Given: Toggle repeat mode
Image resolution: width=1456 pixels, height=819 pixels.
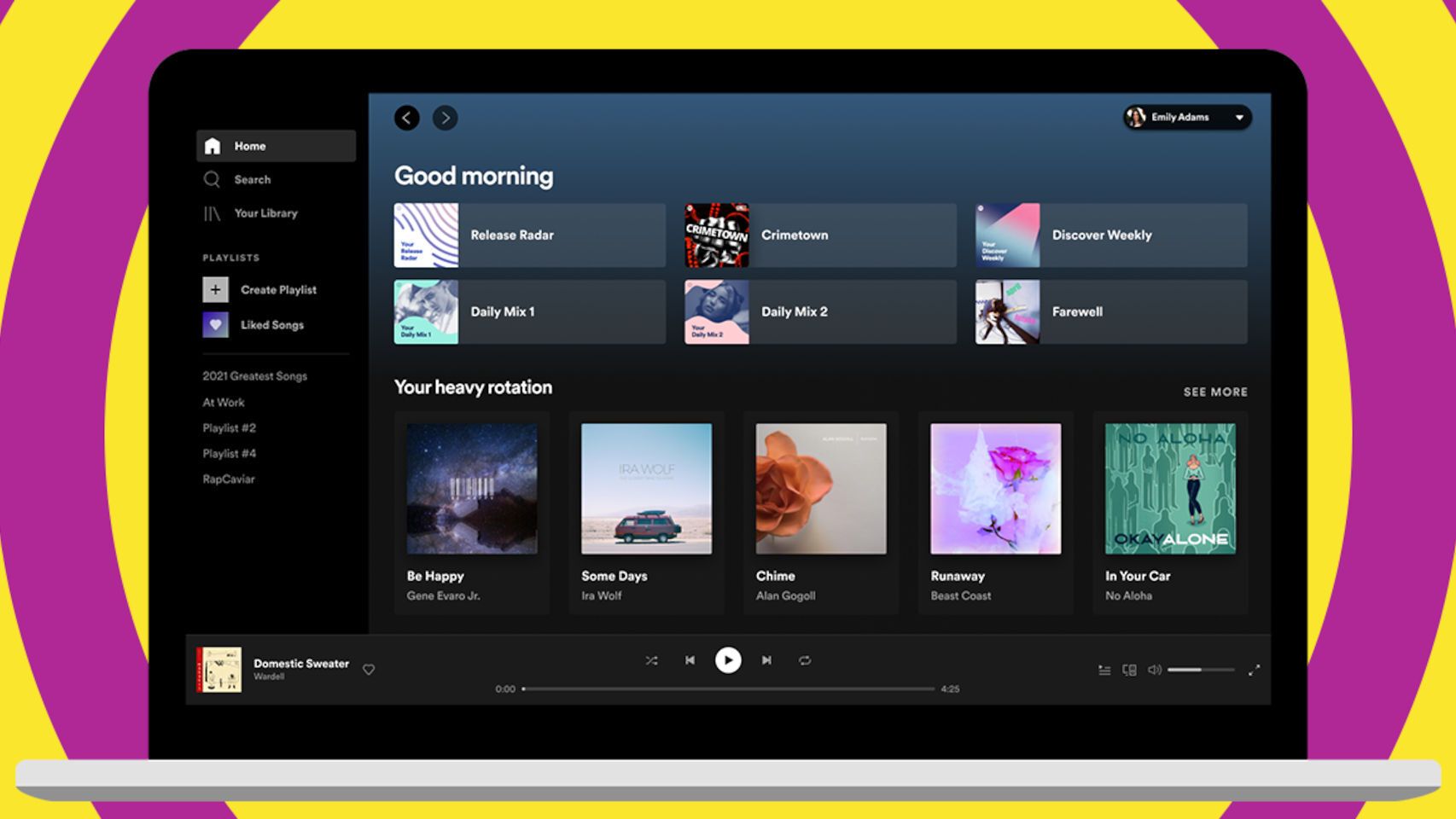Looking at the screenshot, I should pos(805,660).
